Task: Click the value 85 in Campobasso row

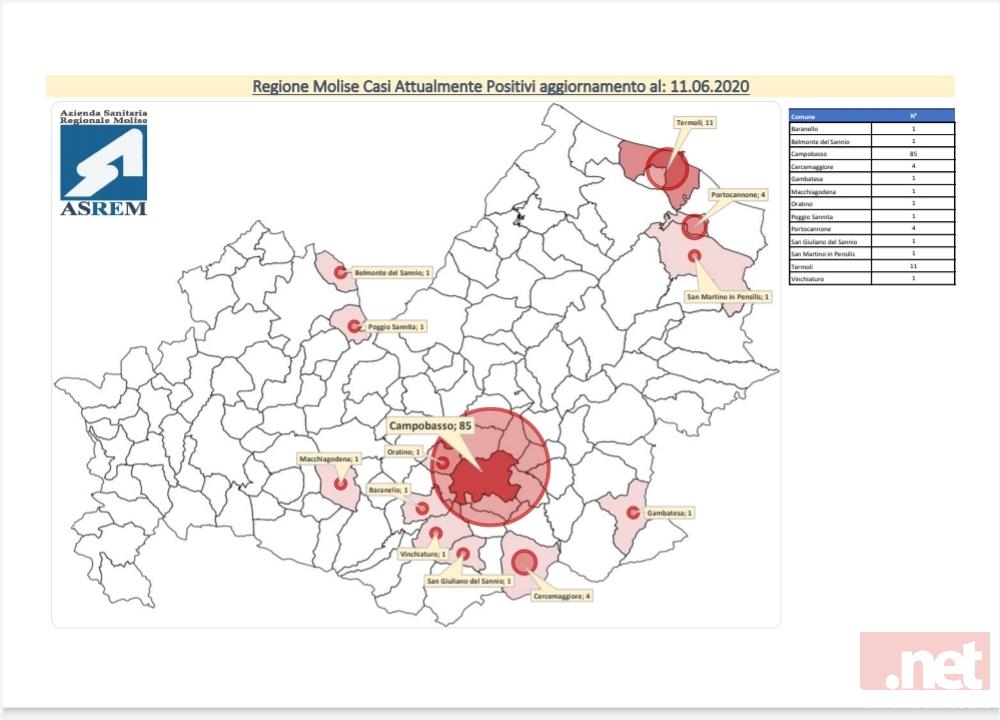Action: [913, 154]
